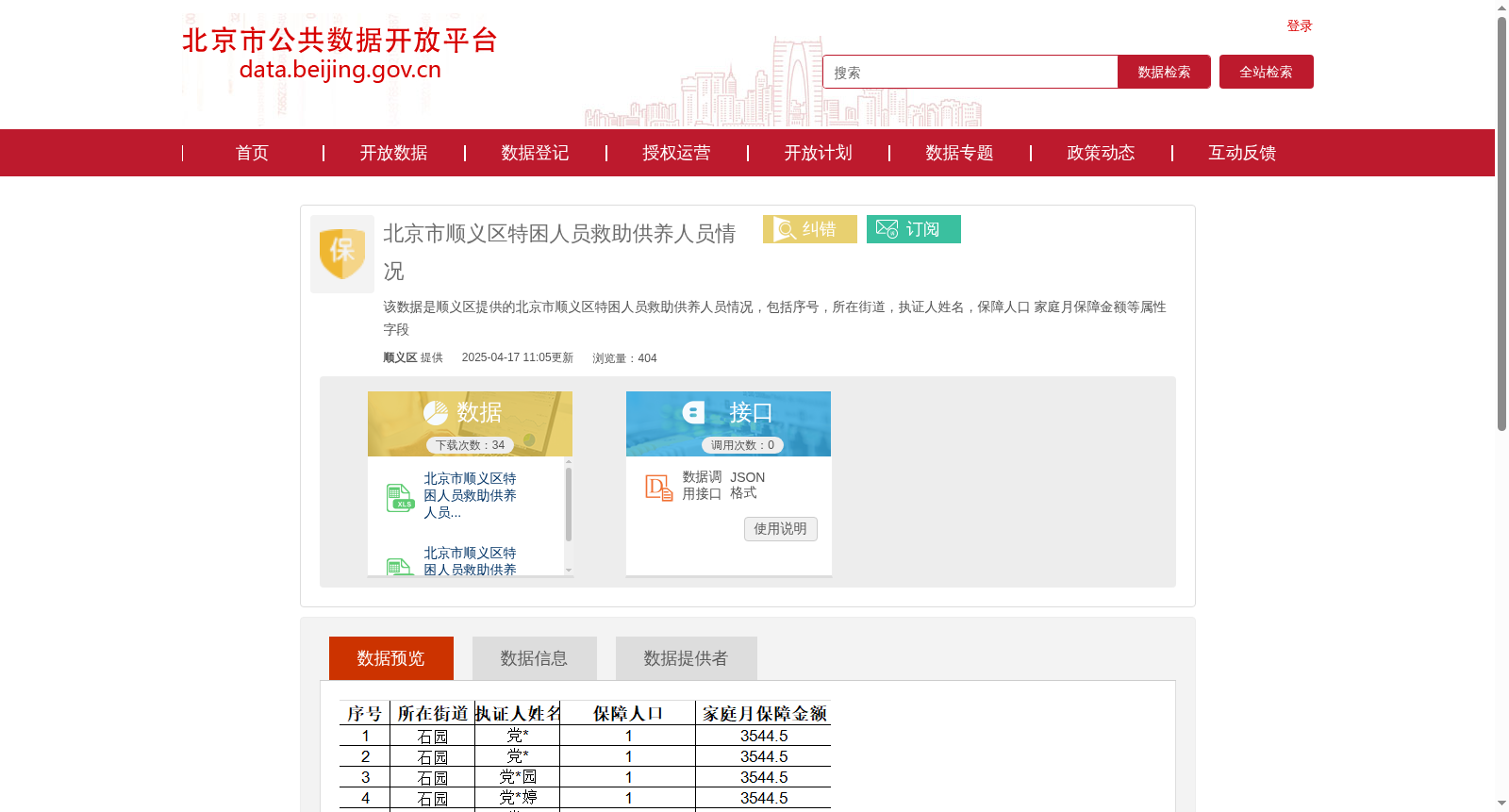Image resolution: width=1509 pixels, height=812 pixels.
Task: Click the 顺义区 provider name
Action: [x=400, y=357]
